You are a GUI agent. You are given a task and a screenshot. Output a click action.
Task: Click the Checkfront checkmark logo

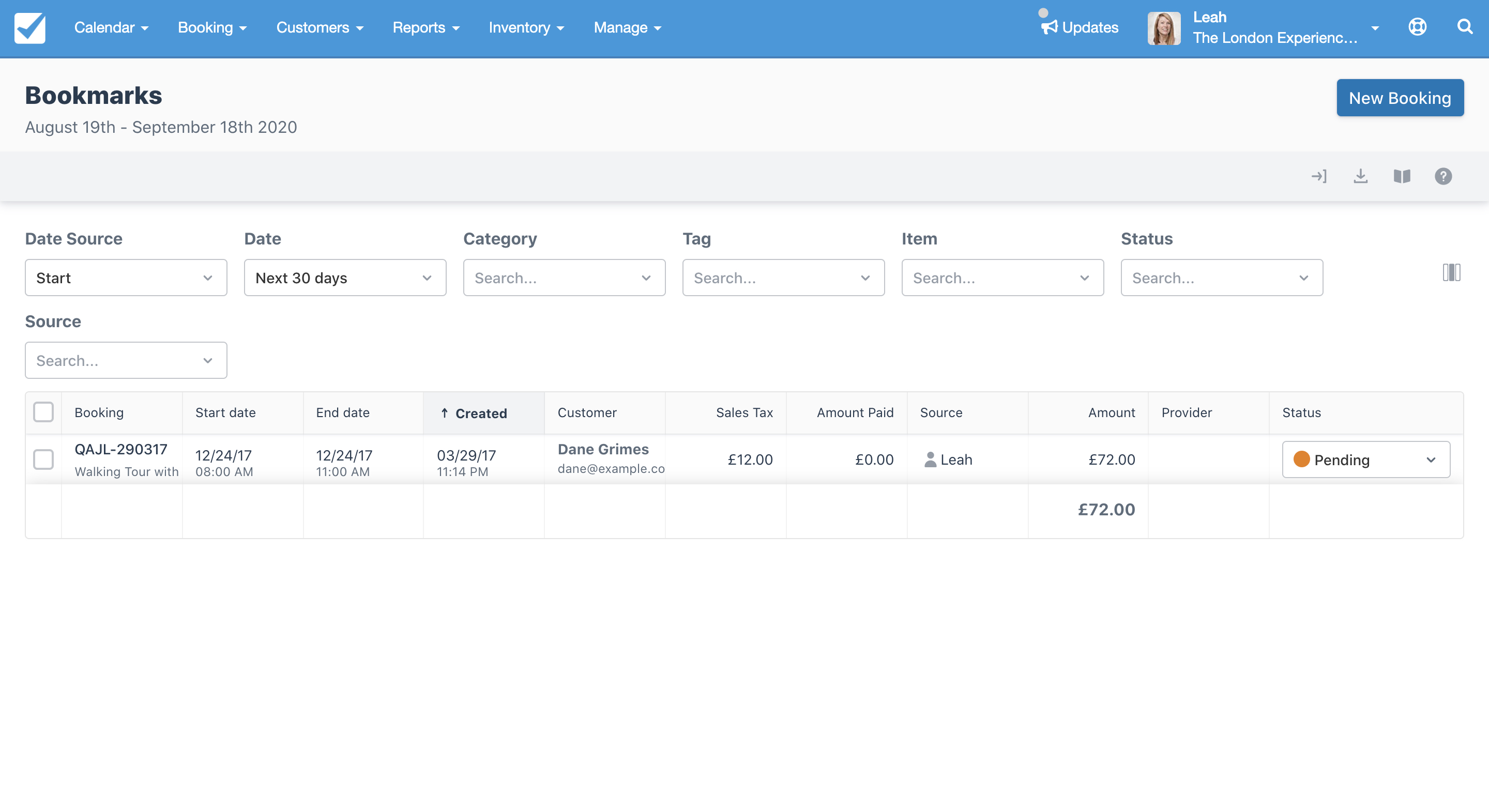[x=30, y=28]
